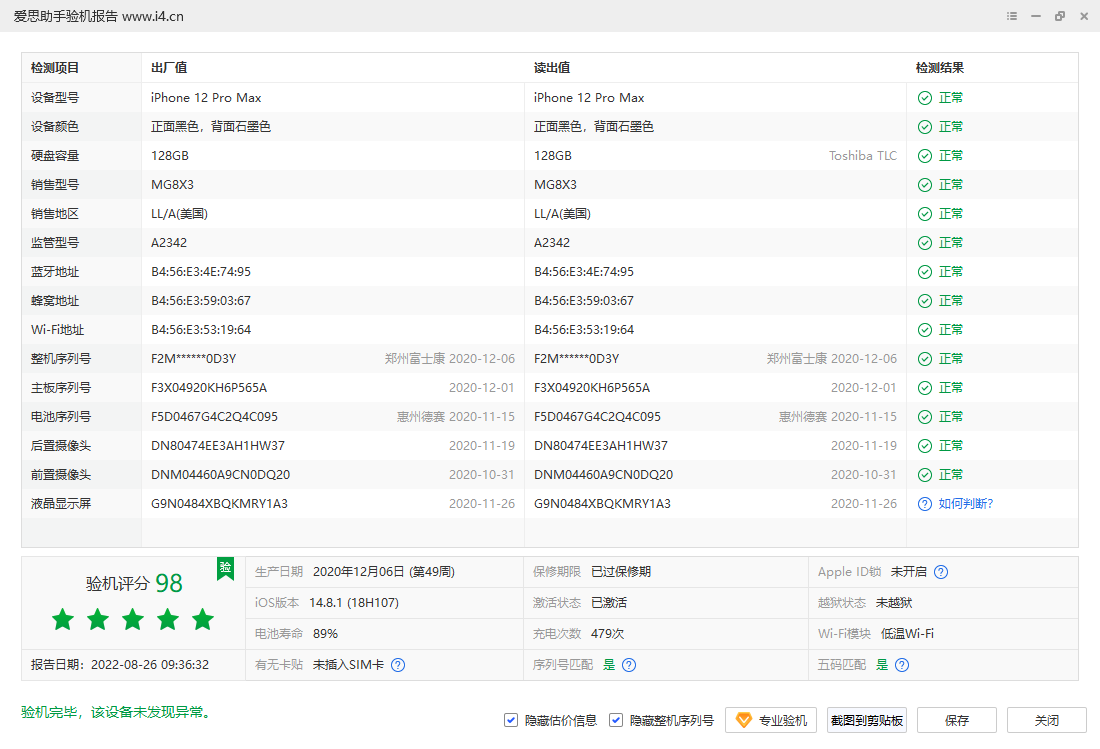Click the green check icon for 电池序列号
This screenshot has width=1100, height=749.
click(x=925, y=417)
